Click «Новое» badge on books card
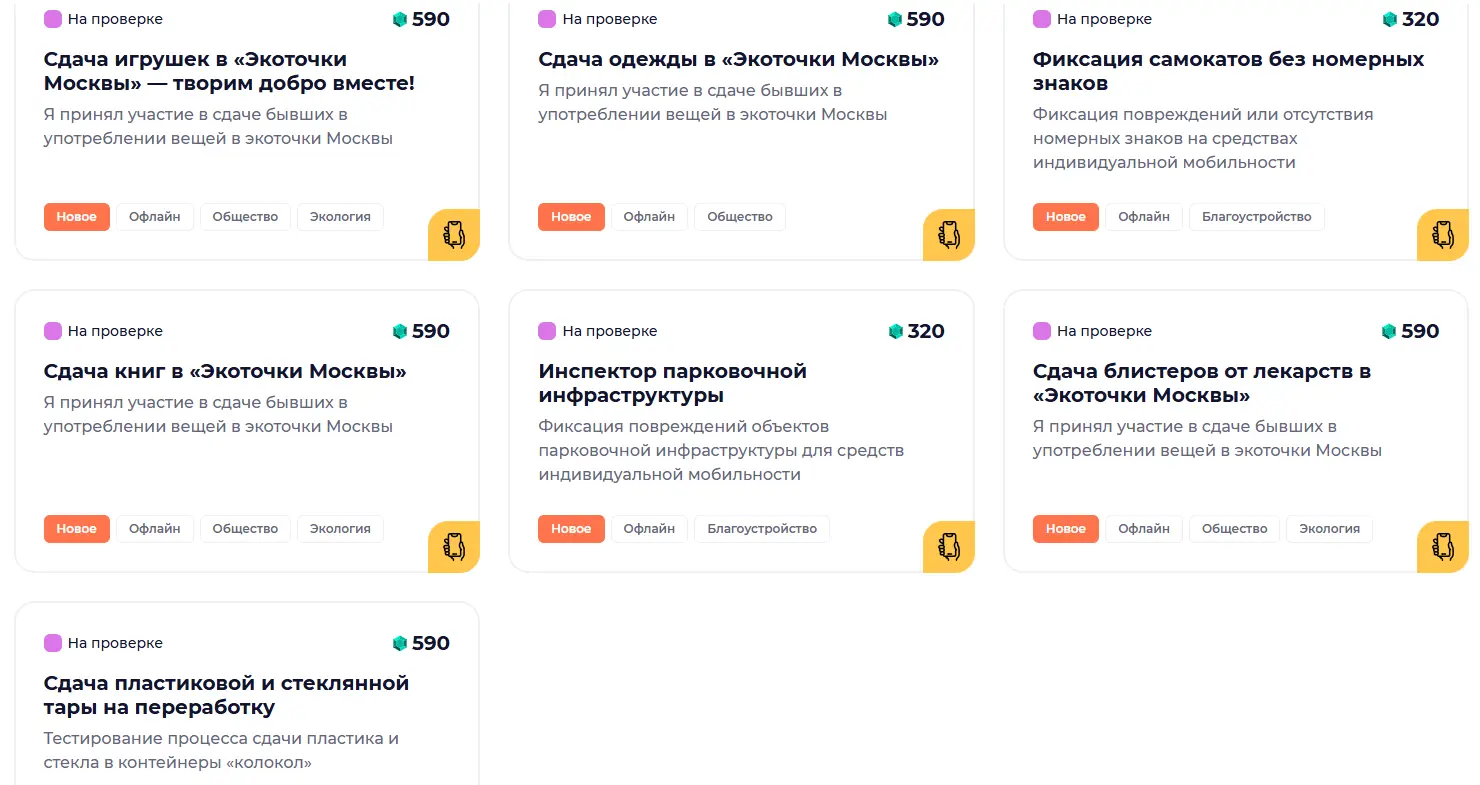 pyautogui.click(x=77, y=529)
